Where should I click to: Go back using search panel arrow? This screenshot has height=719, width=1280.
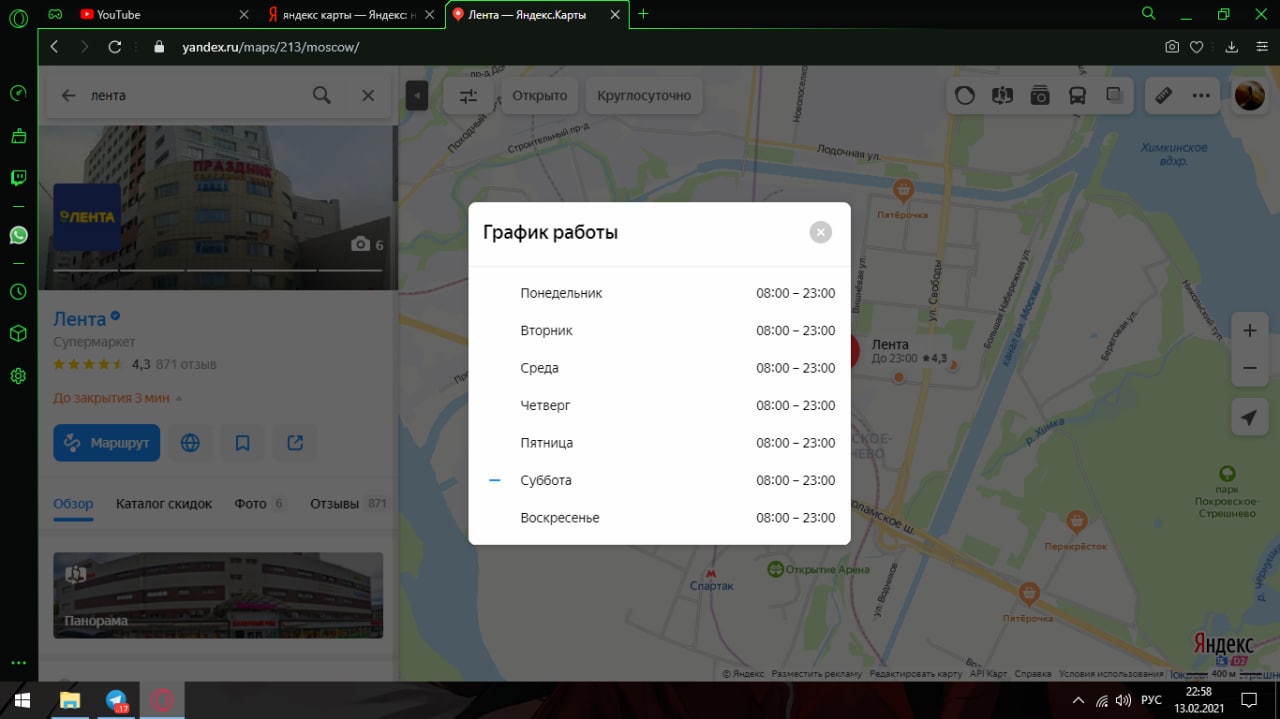point(68,95)
